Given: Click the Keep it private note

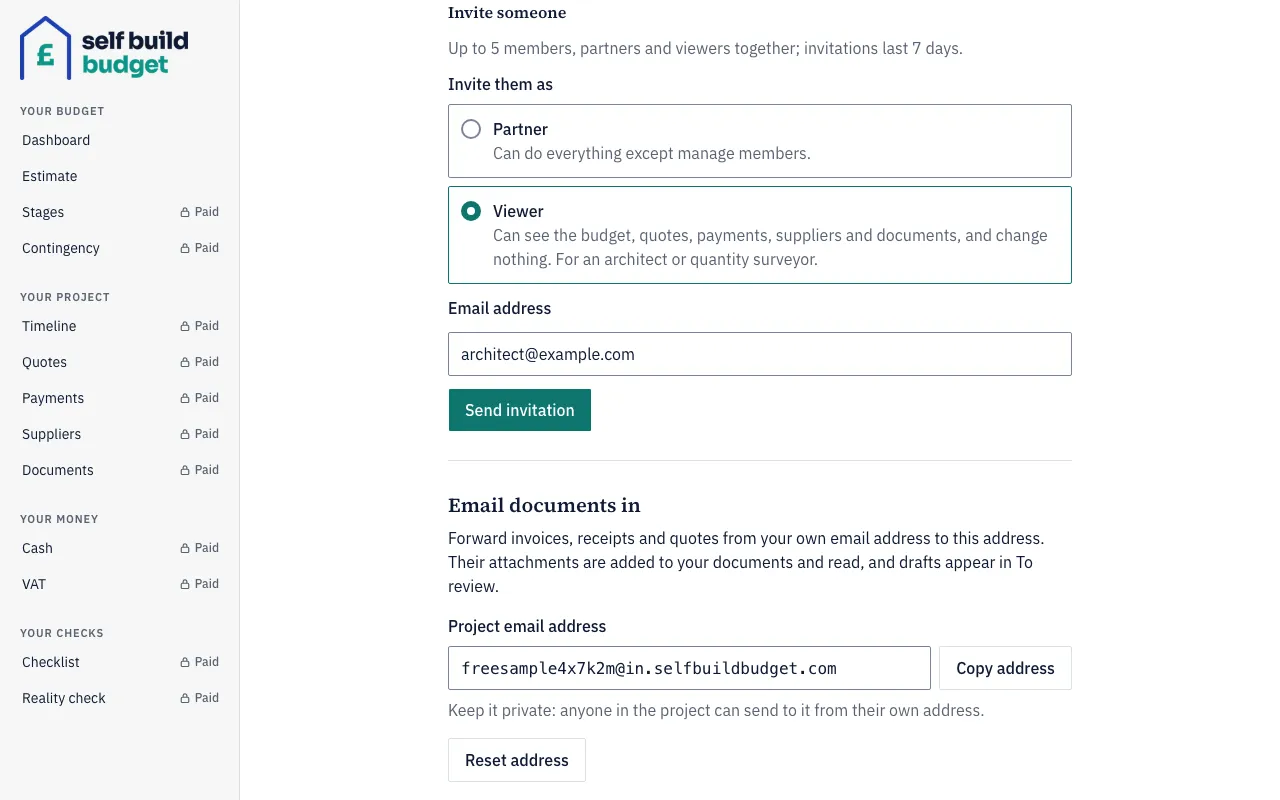Looking at the screenshot, I should click(716, 711).
